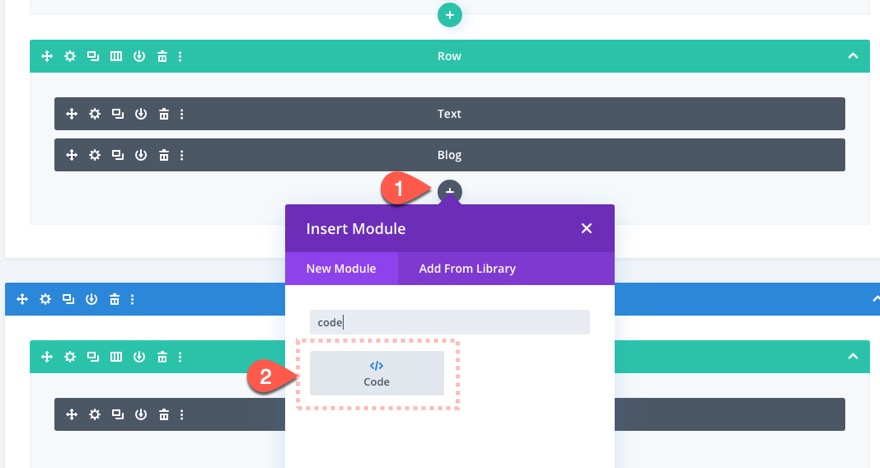Open more options on the Blog module
Viewport: 880px width, 468px height.
182,156
